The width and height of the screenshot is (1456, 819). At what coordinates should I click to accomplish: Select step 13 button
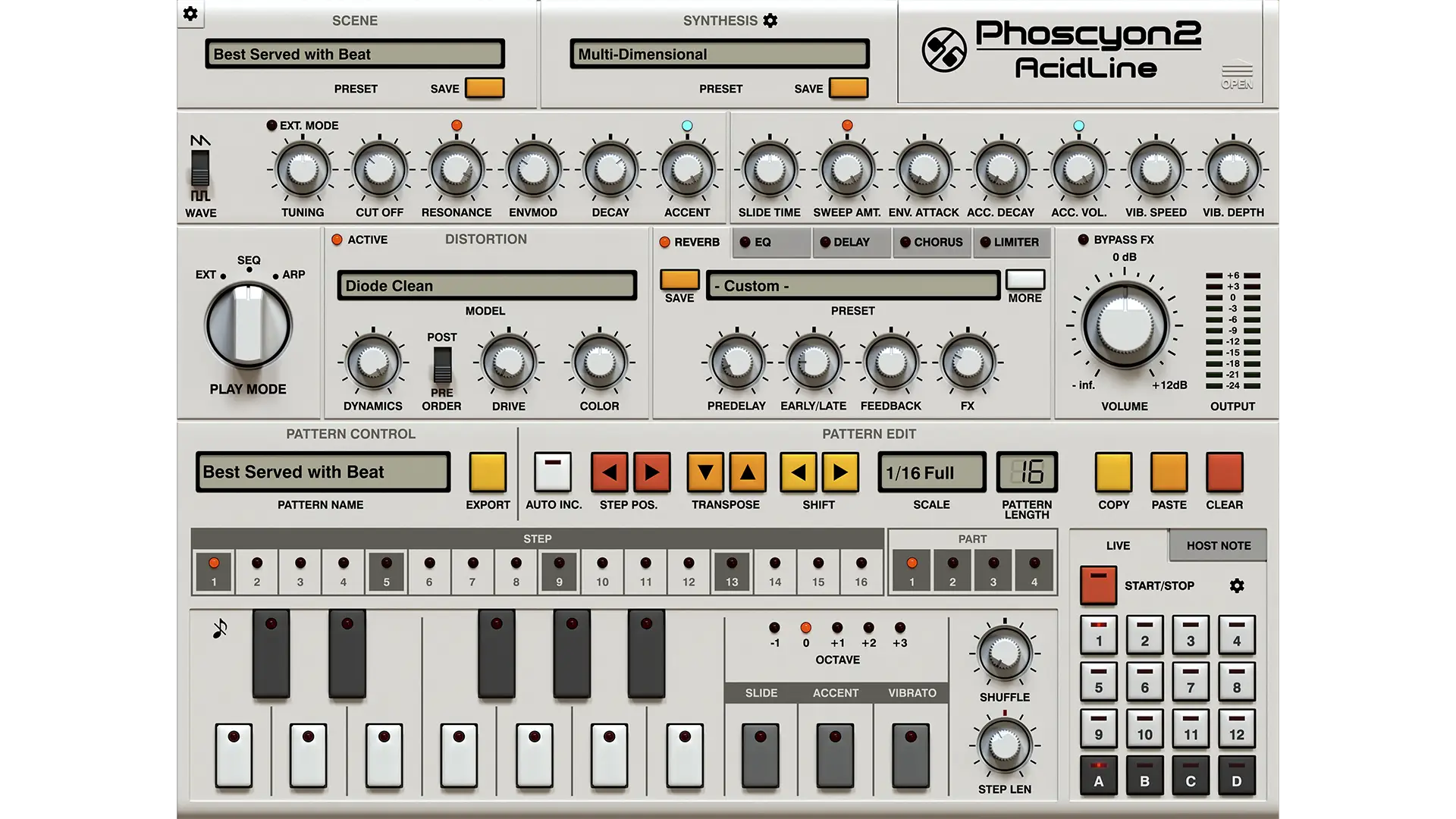coord(732,572)
